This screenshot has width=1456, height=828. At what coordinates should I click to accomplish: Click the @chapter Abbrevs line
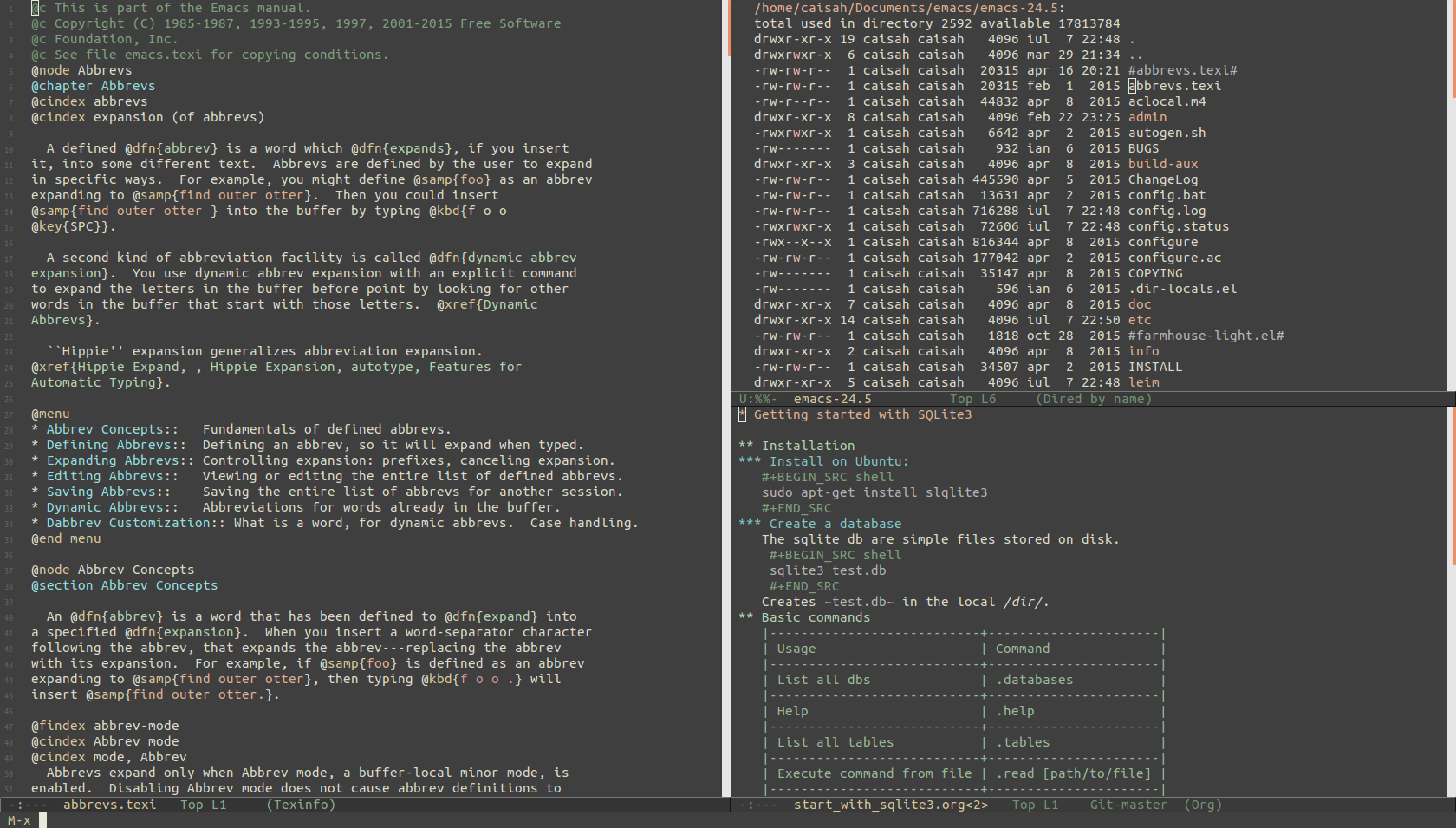[x=93, y=86]
